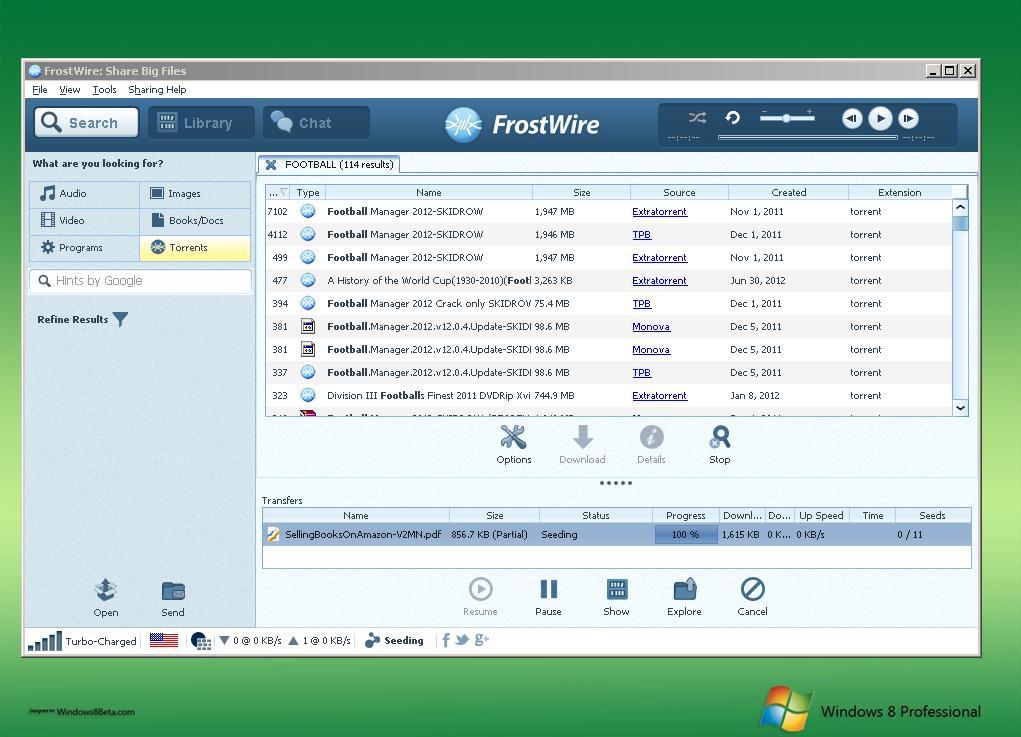Sort results by the Source column

[x=679, y=193]
